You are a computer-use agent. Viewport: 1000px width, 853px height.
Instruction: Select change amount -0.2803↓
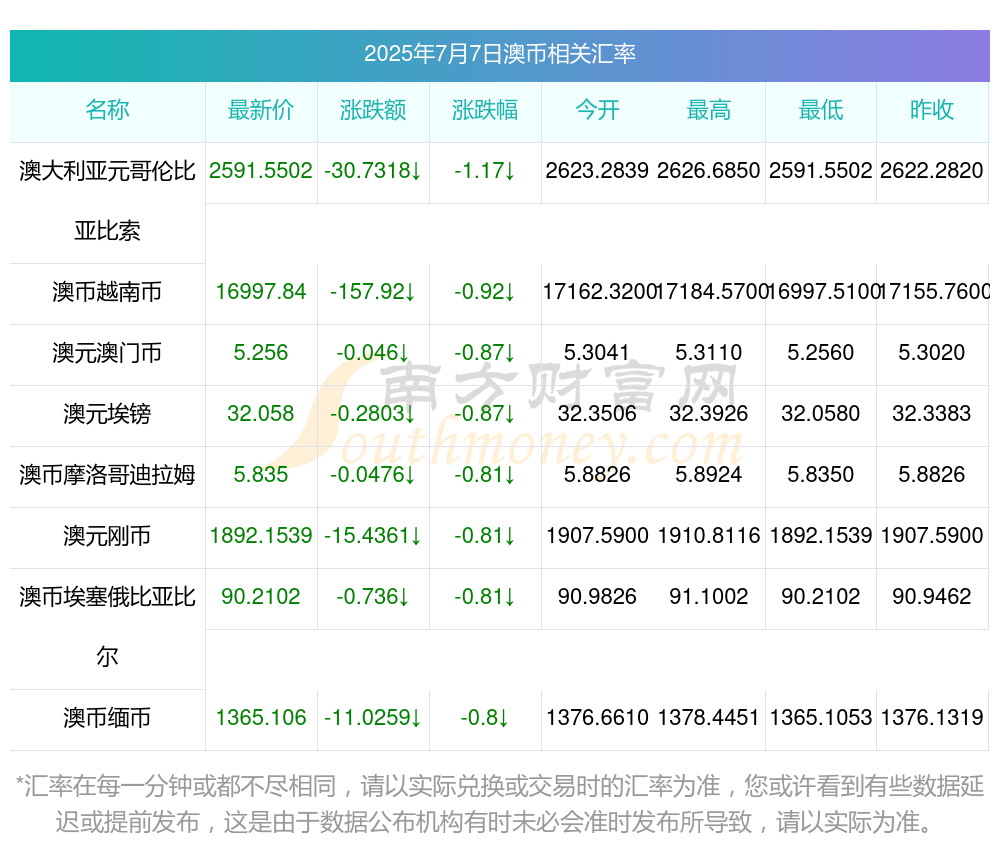coord(373,413)
